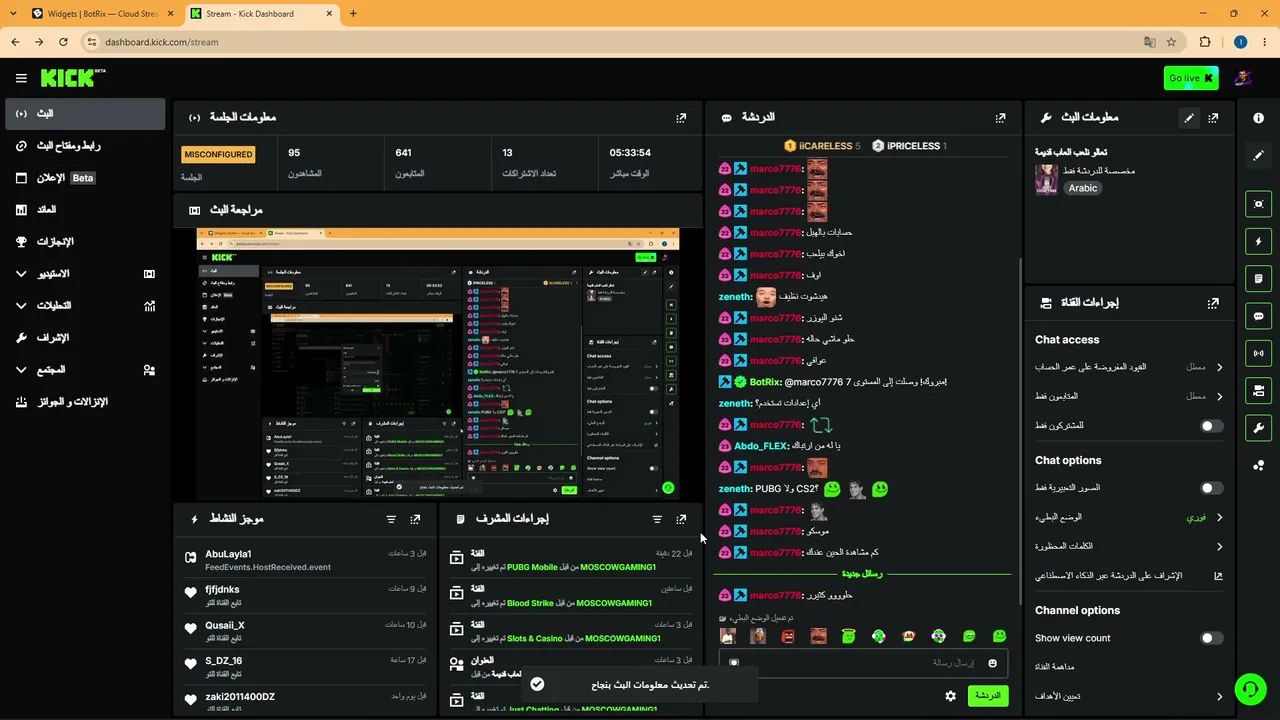This screenshot has width=1280, height=720.
Task: Click the stream preview thumbnail
Action: 438,364
